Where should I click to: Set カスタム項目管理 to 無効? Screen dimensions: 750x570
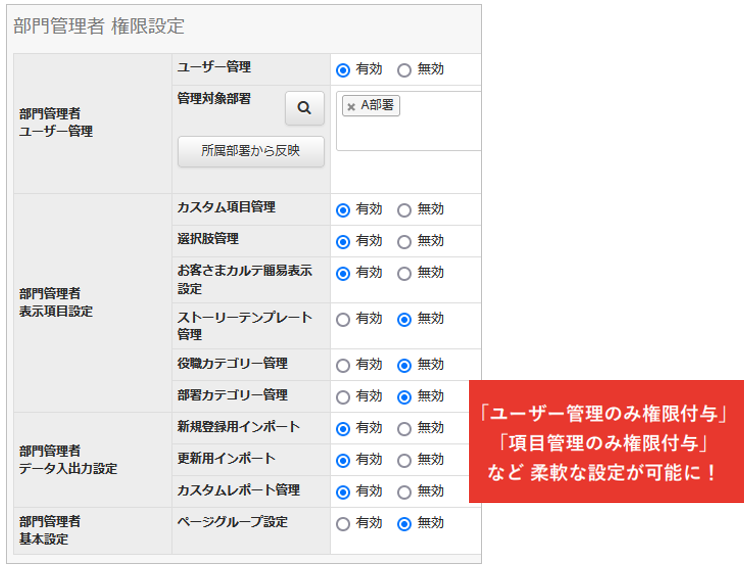click(x=404, y=210)
